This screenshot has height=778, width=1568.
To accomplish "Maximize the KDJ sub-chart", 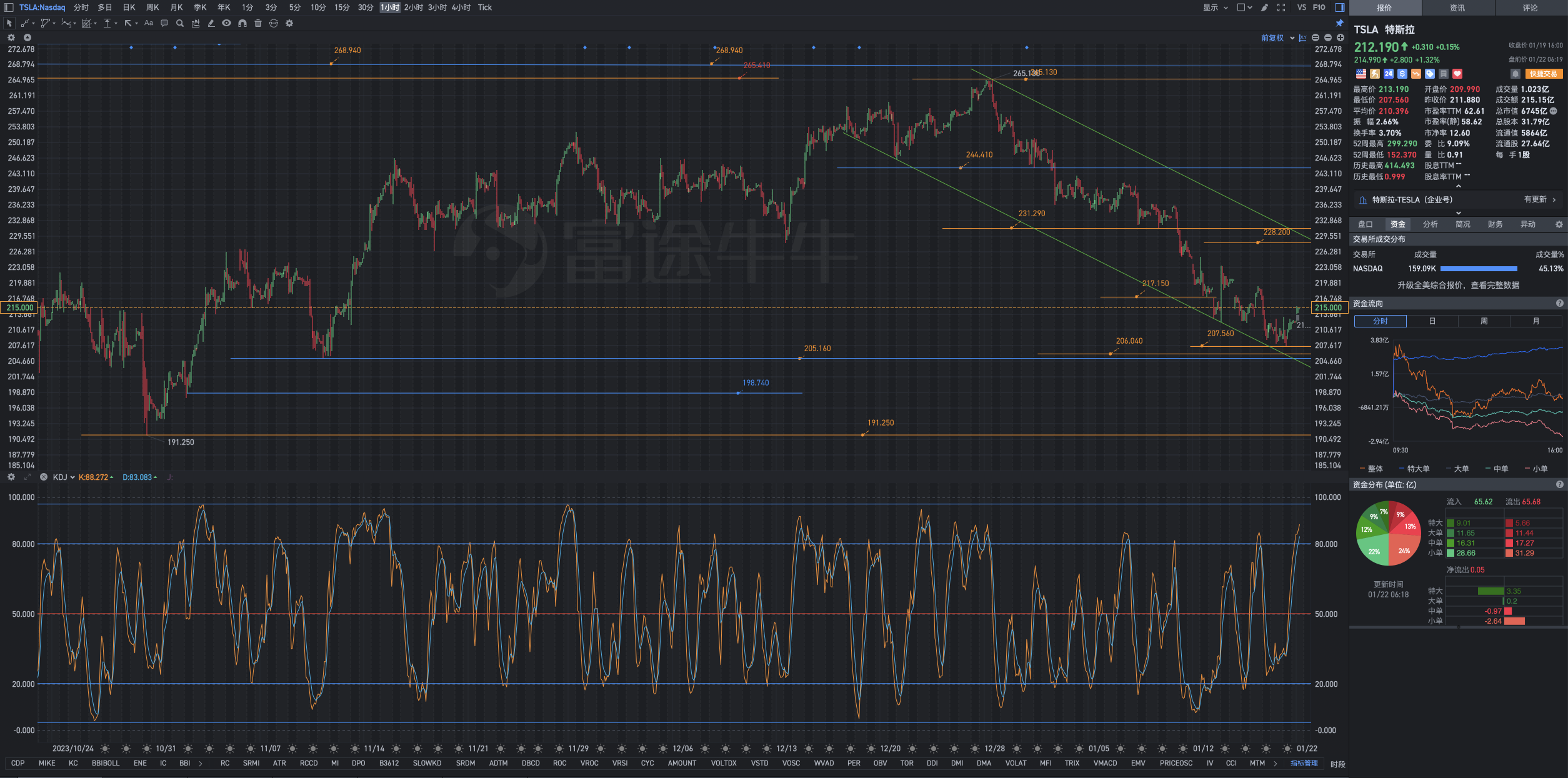I will [x=27, y=477].
